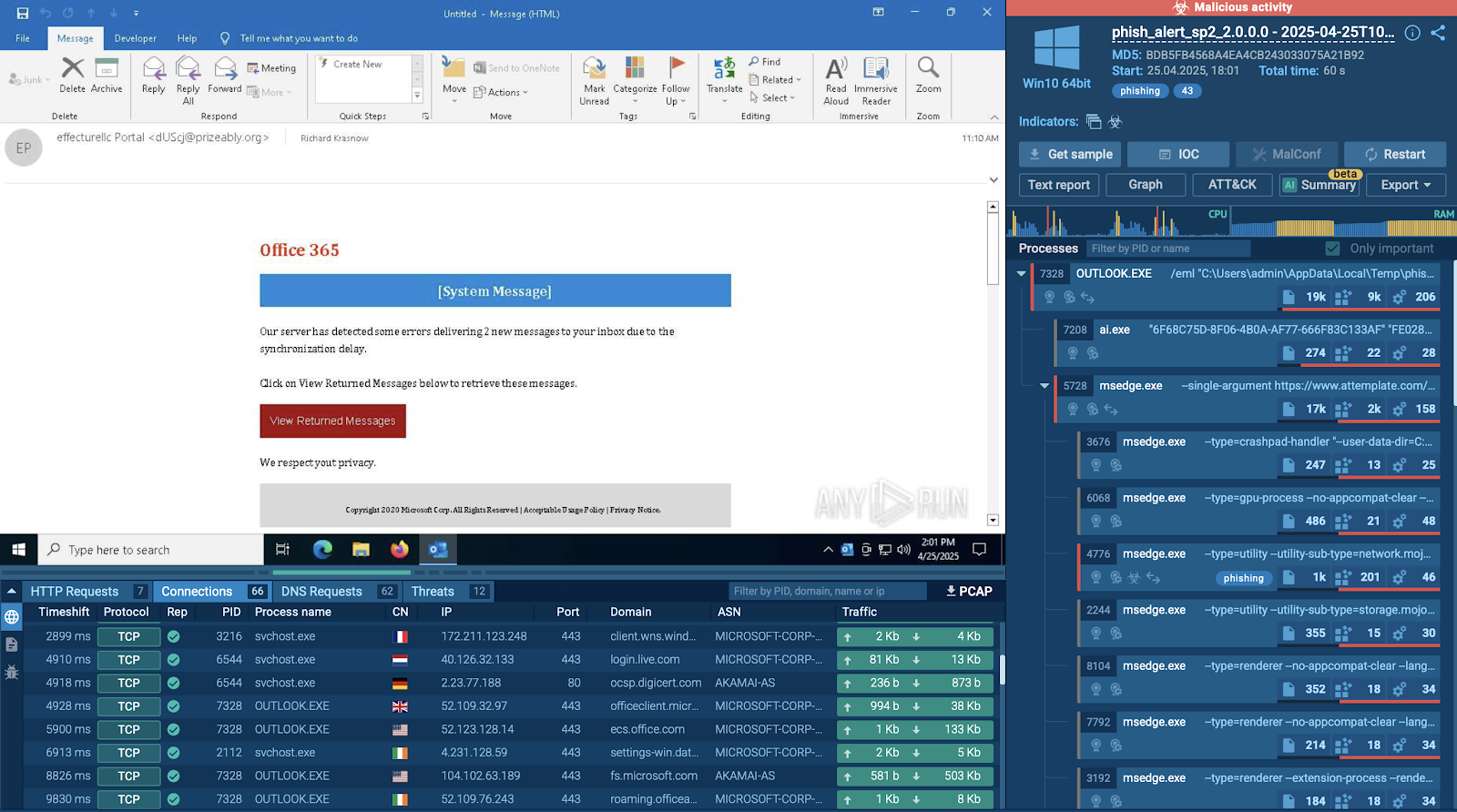Launch Firefox from the taskbar
The height and width of the screenshot is (812, 1457).
coord(399,549)
